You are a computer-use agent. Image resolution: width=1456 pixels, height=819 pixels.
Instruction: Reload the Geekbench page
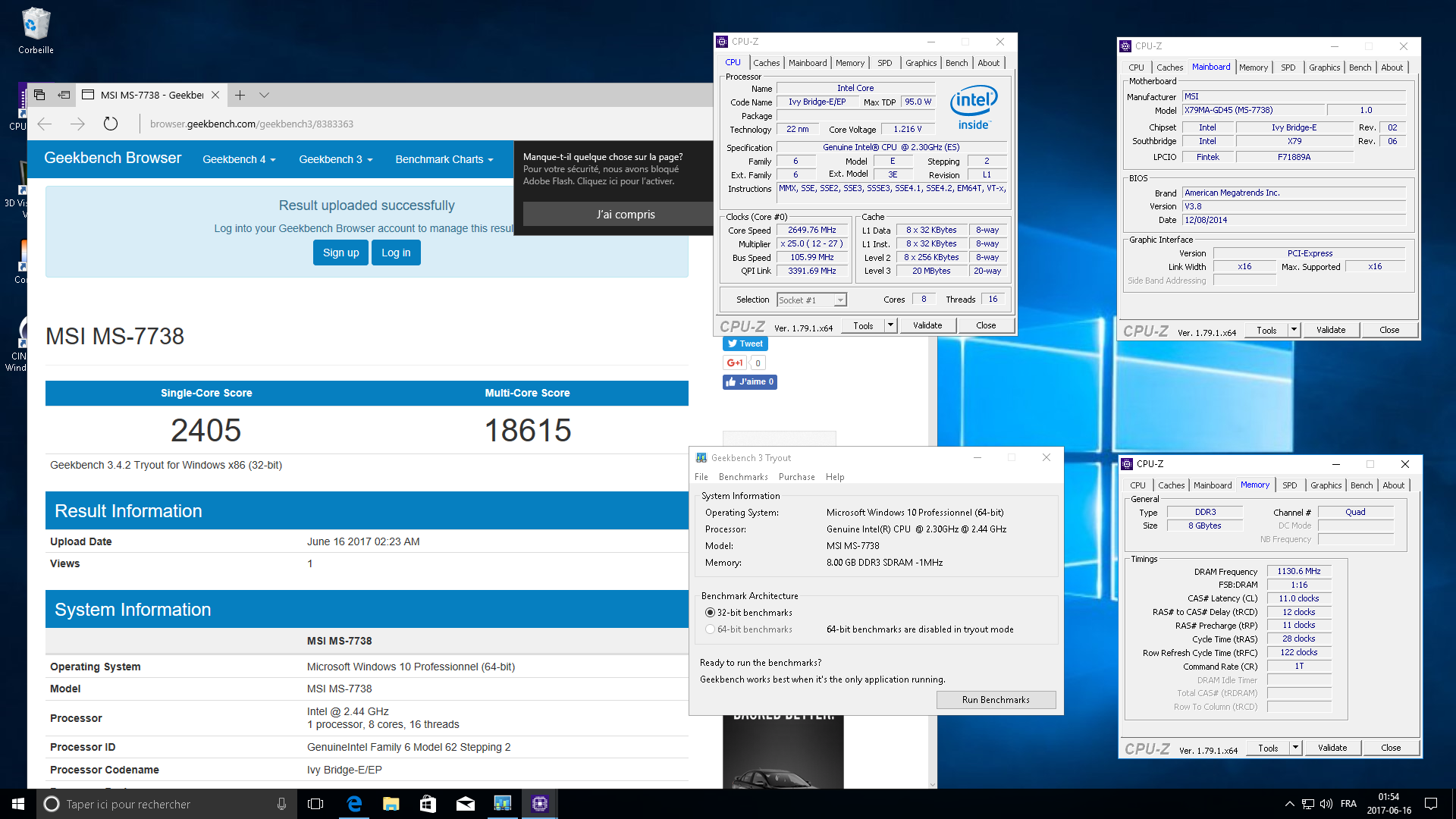coord(111,124)
